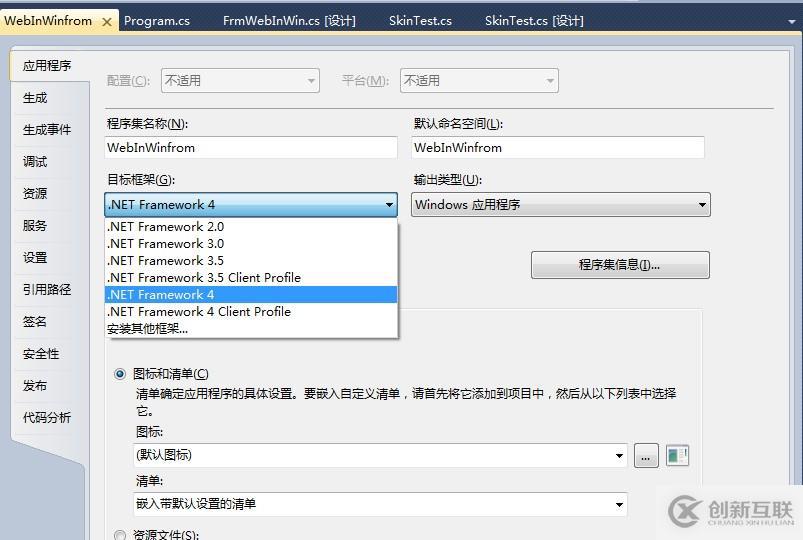Click the icon preview image beside browse button

click(678, 456)
